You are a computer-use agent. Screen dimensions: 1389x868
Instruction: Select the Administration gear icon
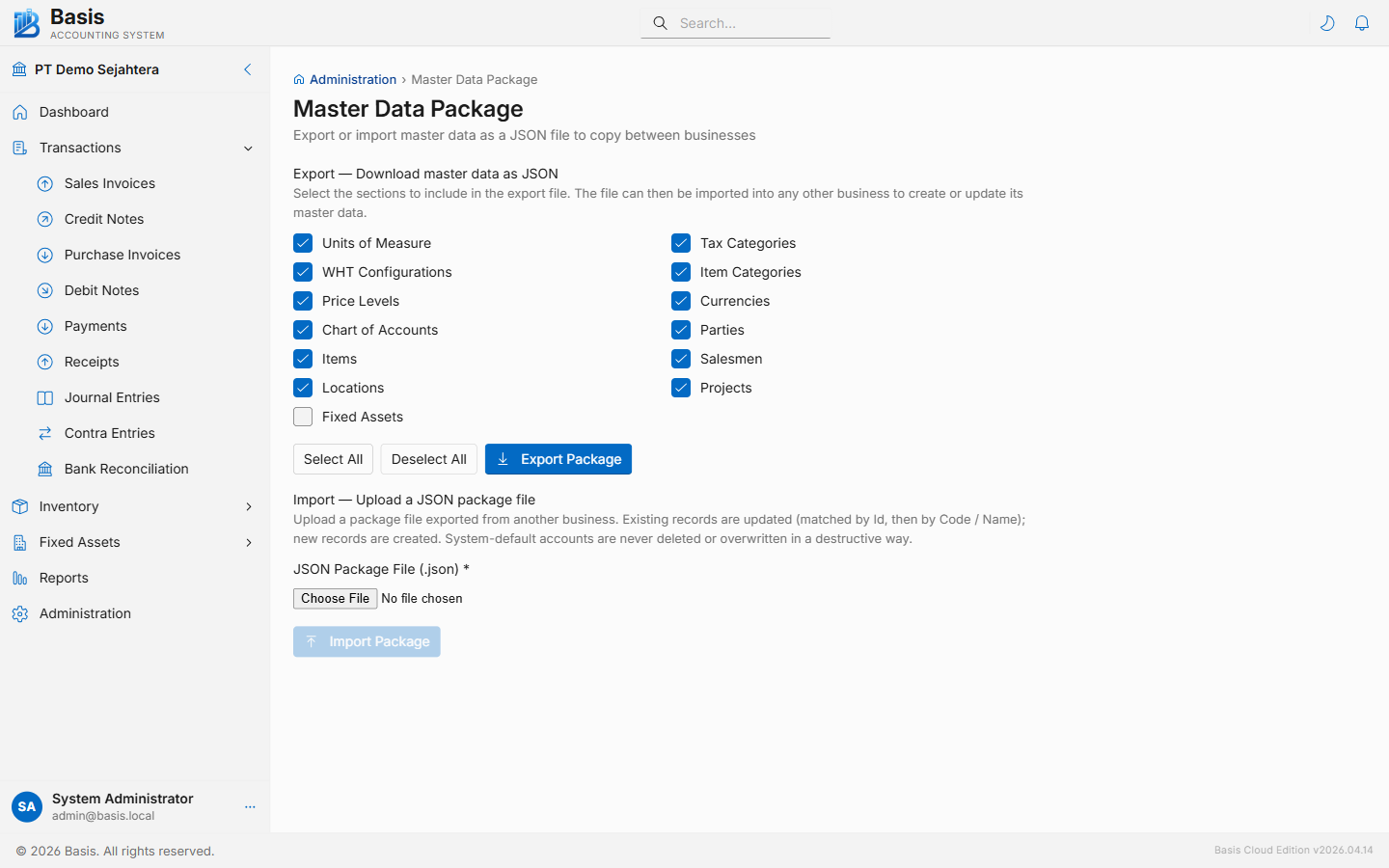pyautogui.click(x=20, y=613)
